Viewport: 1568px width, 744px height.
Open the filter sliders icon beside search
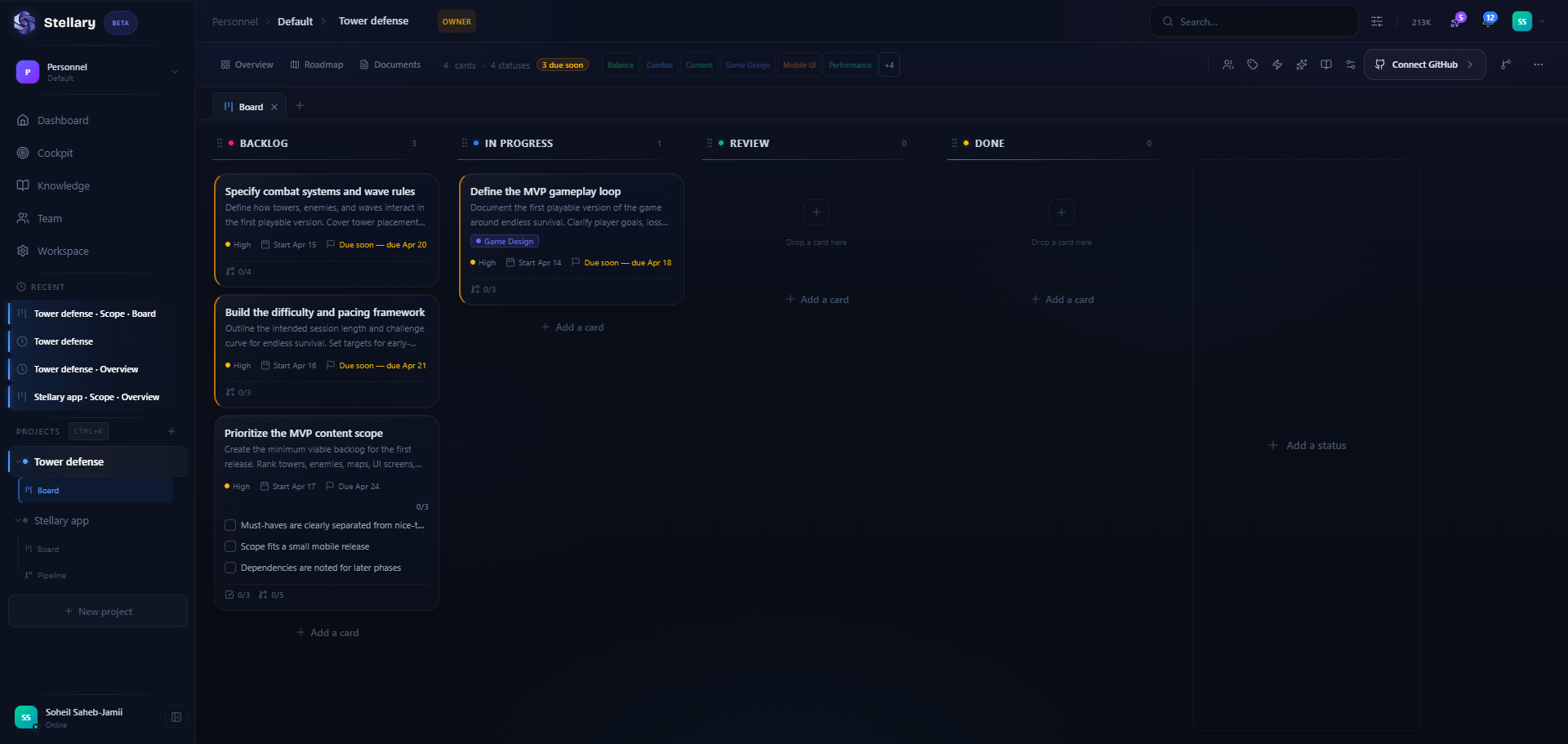coord(1377,21)
